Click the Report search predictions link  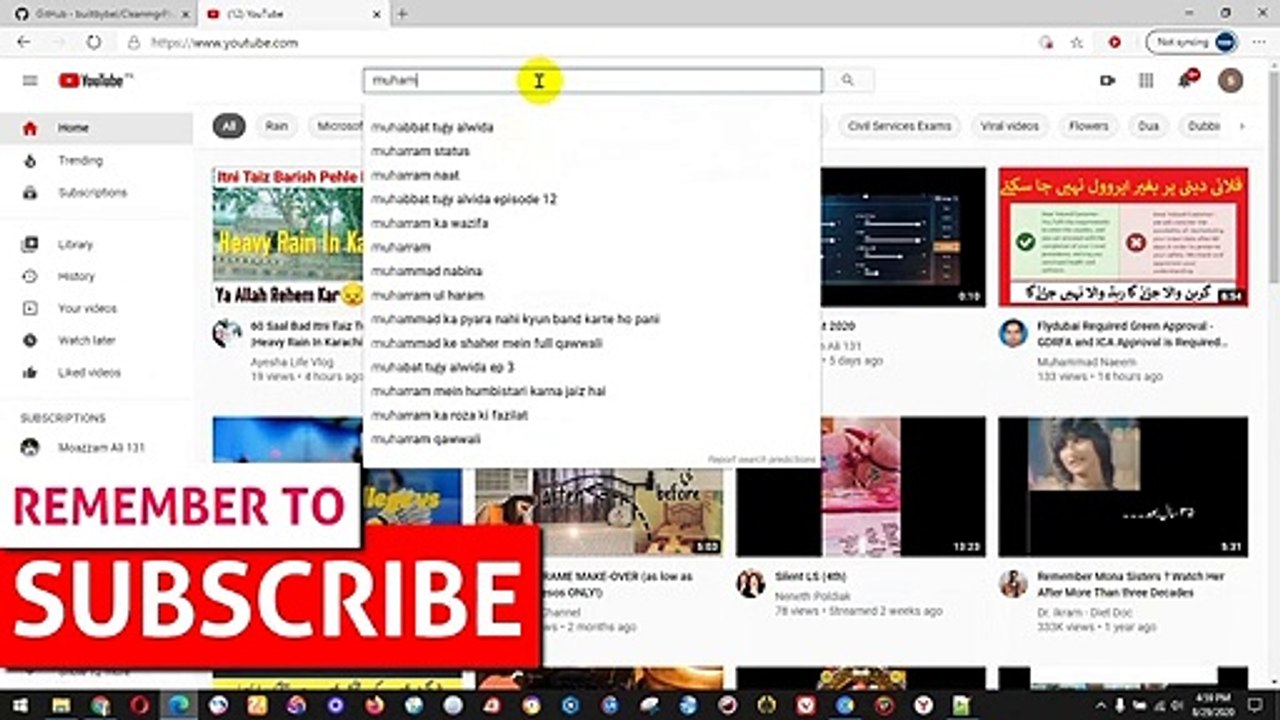pos(762,459)
